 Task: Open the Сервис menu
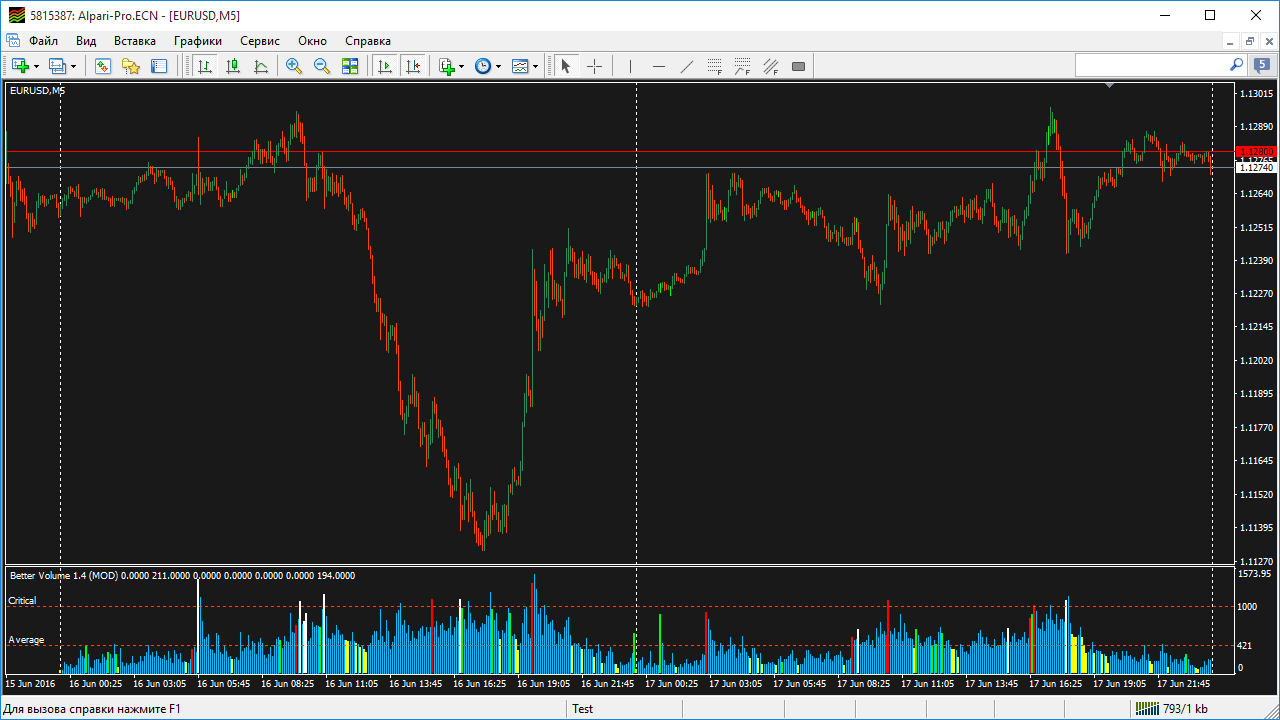click(x=260, y=41)
